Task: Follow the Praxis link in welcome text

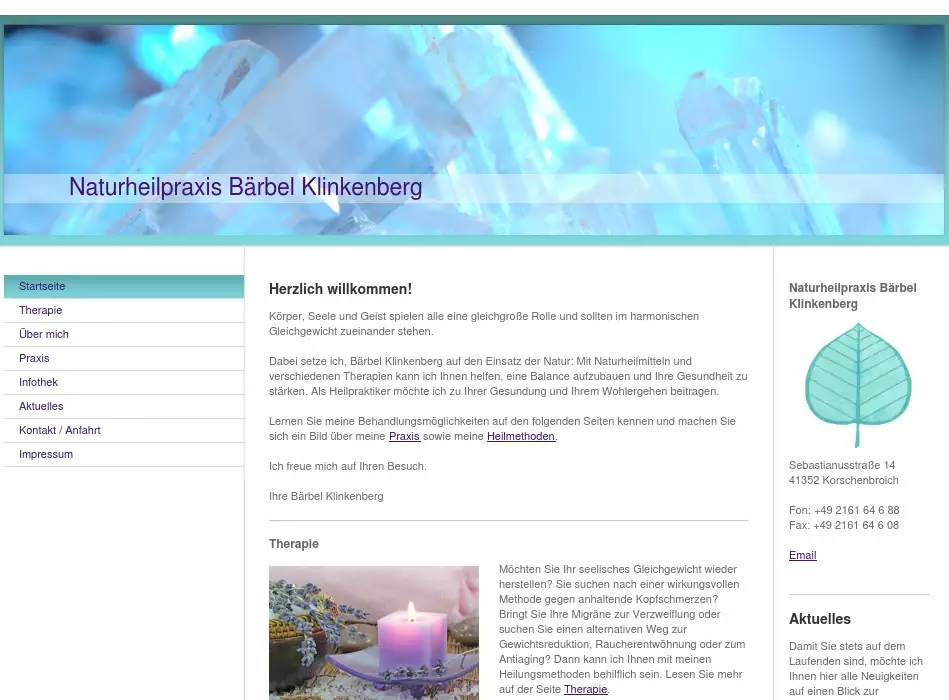Action: [404, 436]
